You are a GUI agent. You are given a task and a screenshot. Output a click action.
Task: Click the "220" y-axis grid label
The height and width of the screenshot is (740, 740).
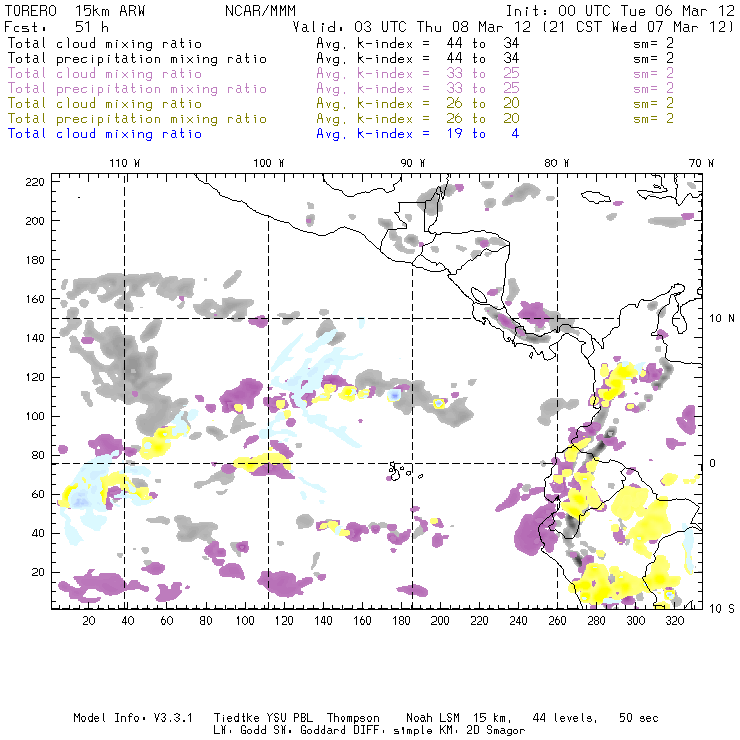click(x=35, y=182)
